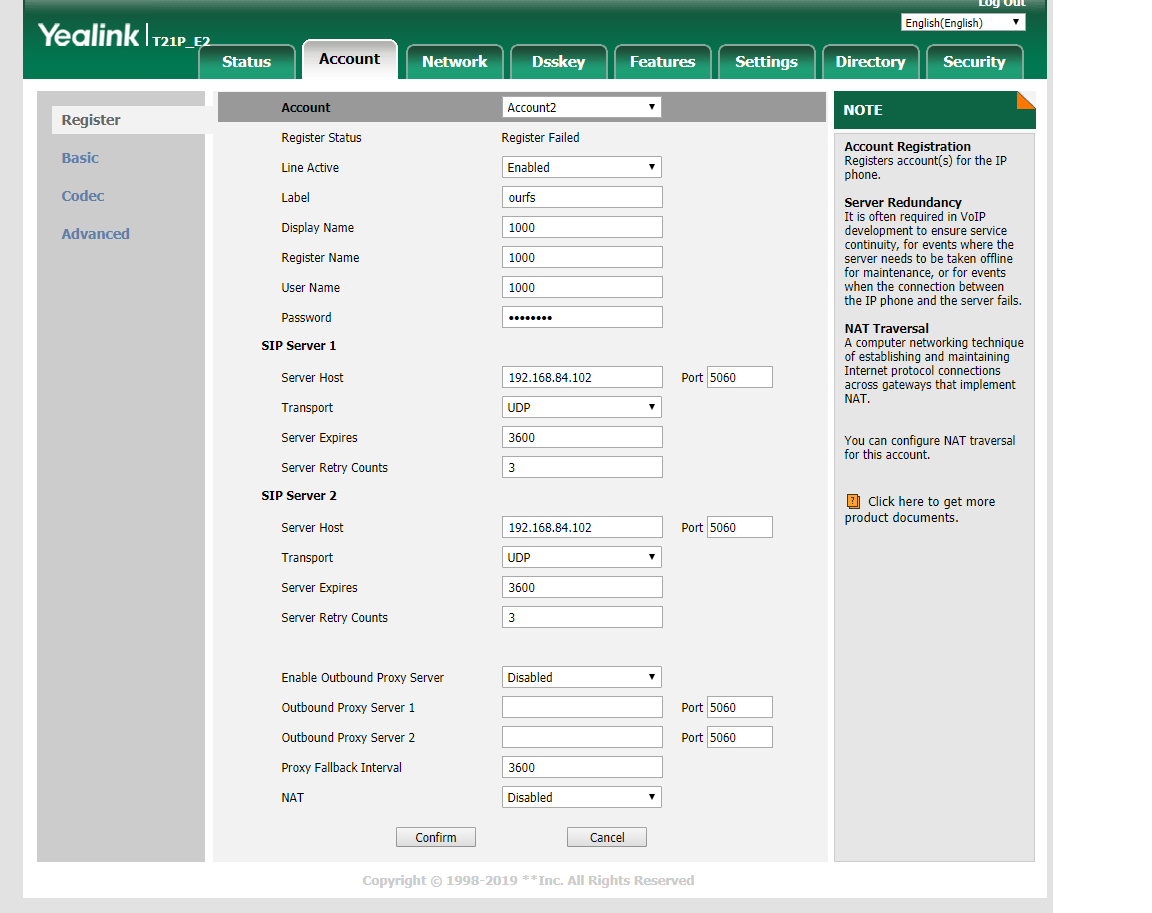
Task: Open SIP Server 1 Transport dropdown
Action: 581,407
